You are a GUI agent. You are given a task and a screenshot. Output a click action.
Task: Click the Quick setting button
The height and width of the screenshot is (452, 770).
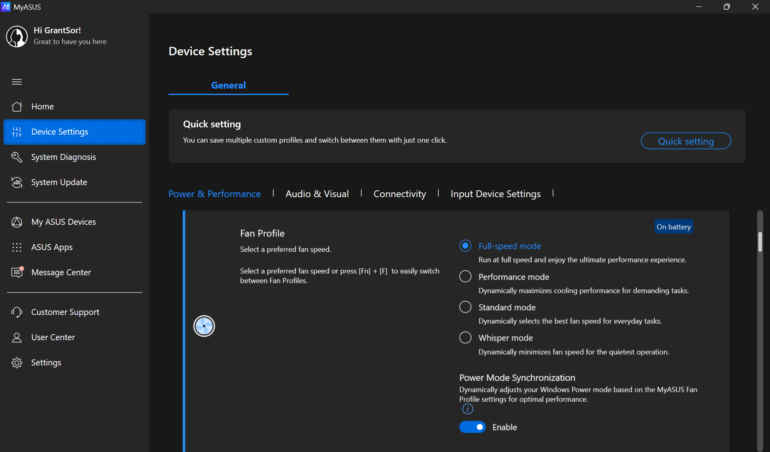(686, 141)
